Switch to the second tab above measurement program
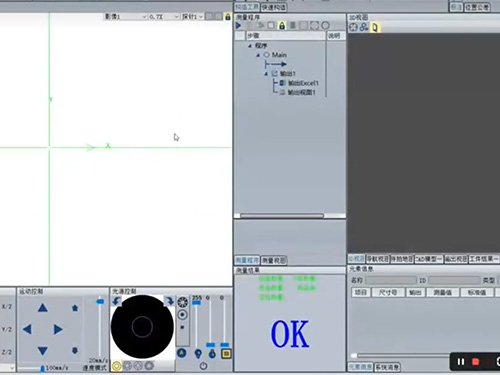Screen dimensions: 500x375 point(273,7)
